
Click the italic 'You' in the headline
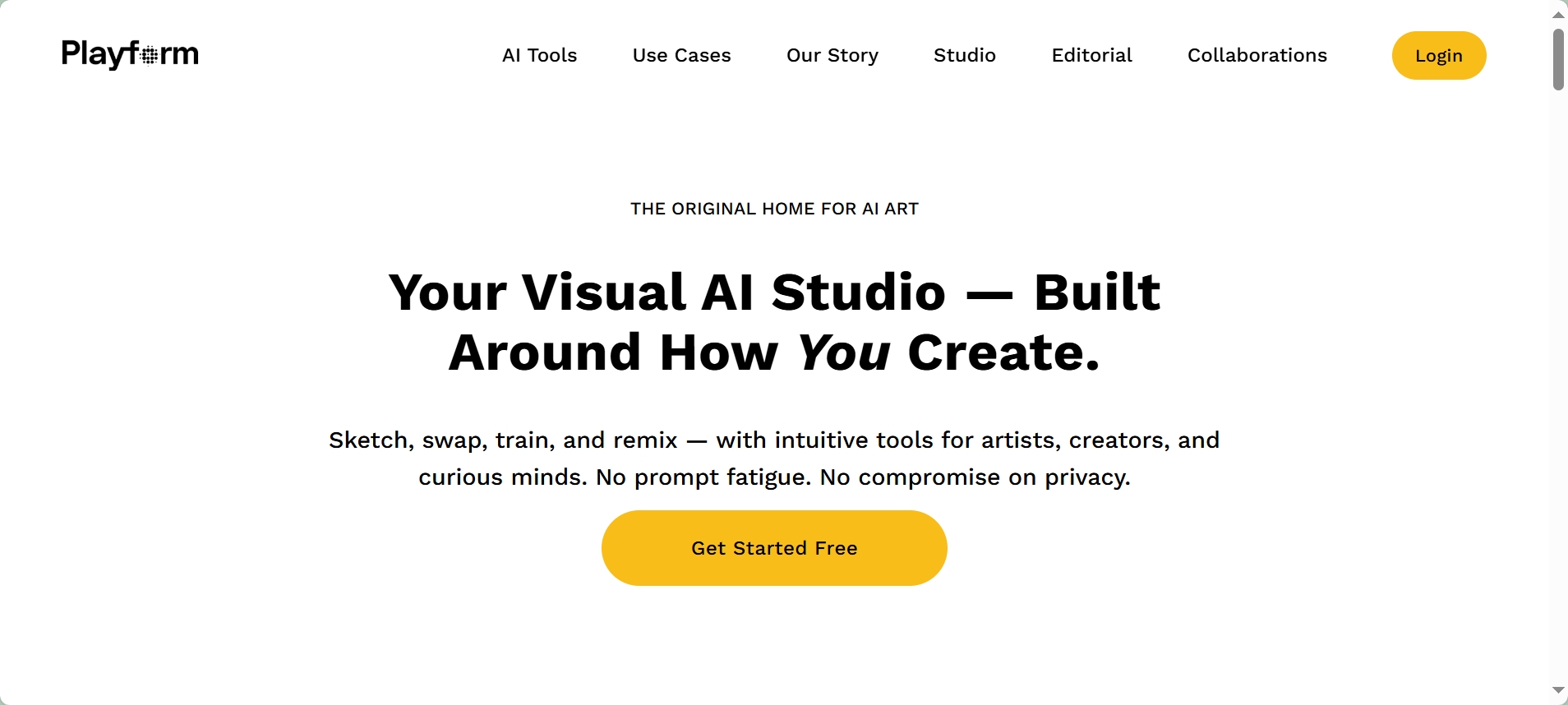coord(843,353)
